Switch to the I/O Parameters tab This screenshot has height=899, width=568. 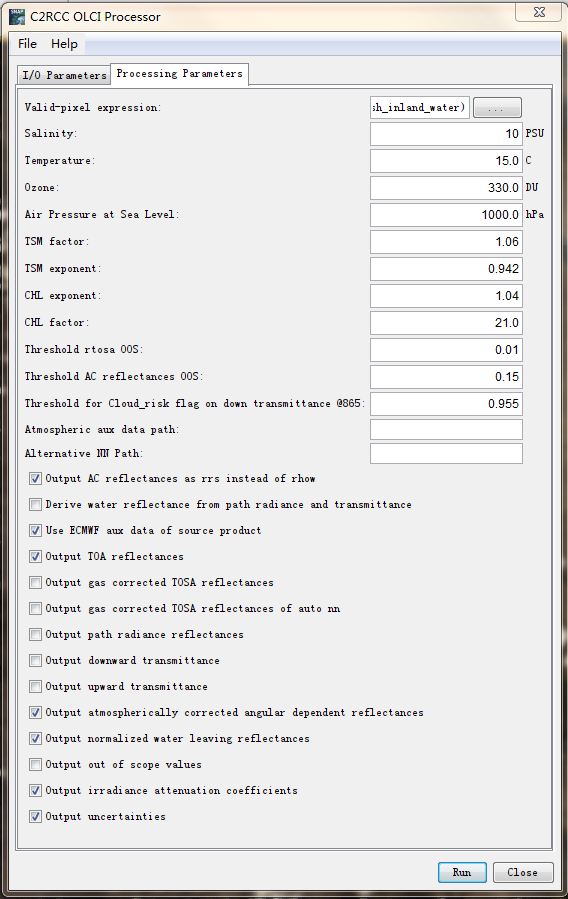point(64,75)
